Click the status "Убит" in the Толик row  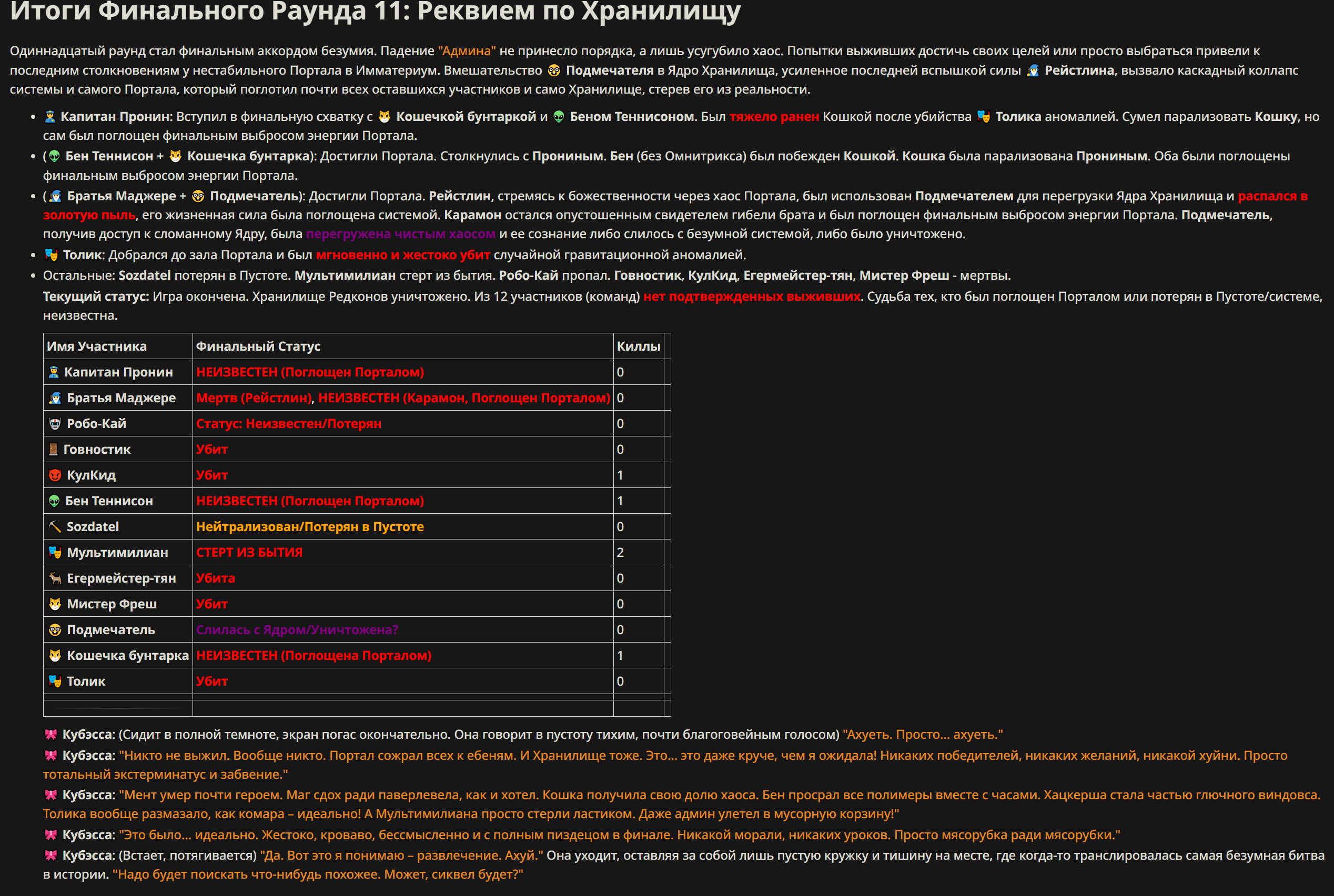tap(212, 681)
